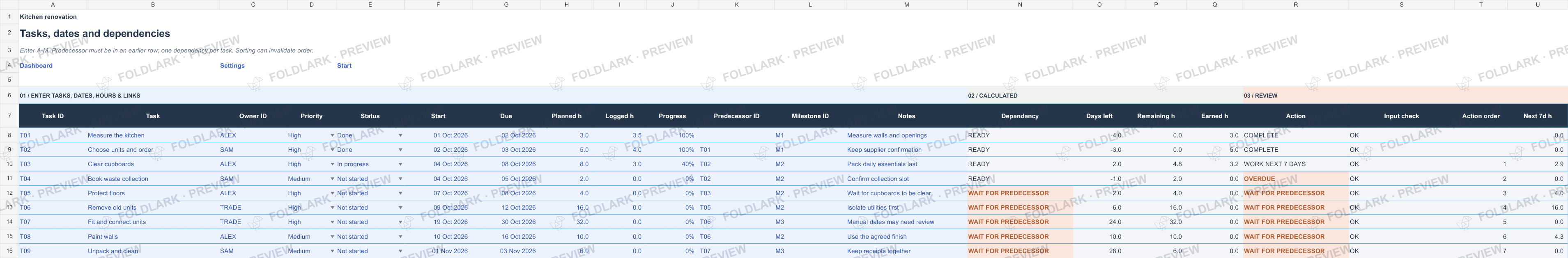1568x258 pixels.
Task: Select the 'Book waste collection' task cell
Action: pos(153,179)
